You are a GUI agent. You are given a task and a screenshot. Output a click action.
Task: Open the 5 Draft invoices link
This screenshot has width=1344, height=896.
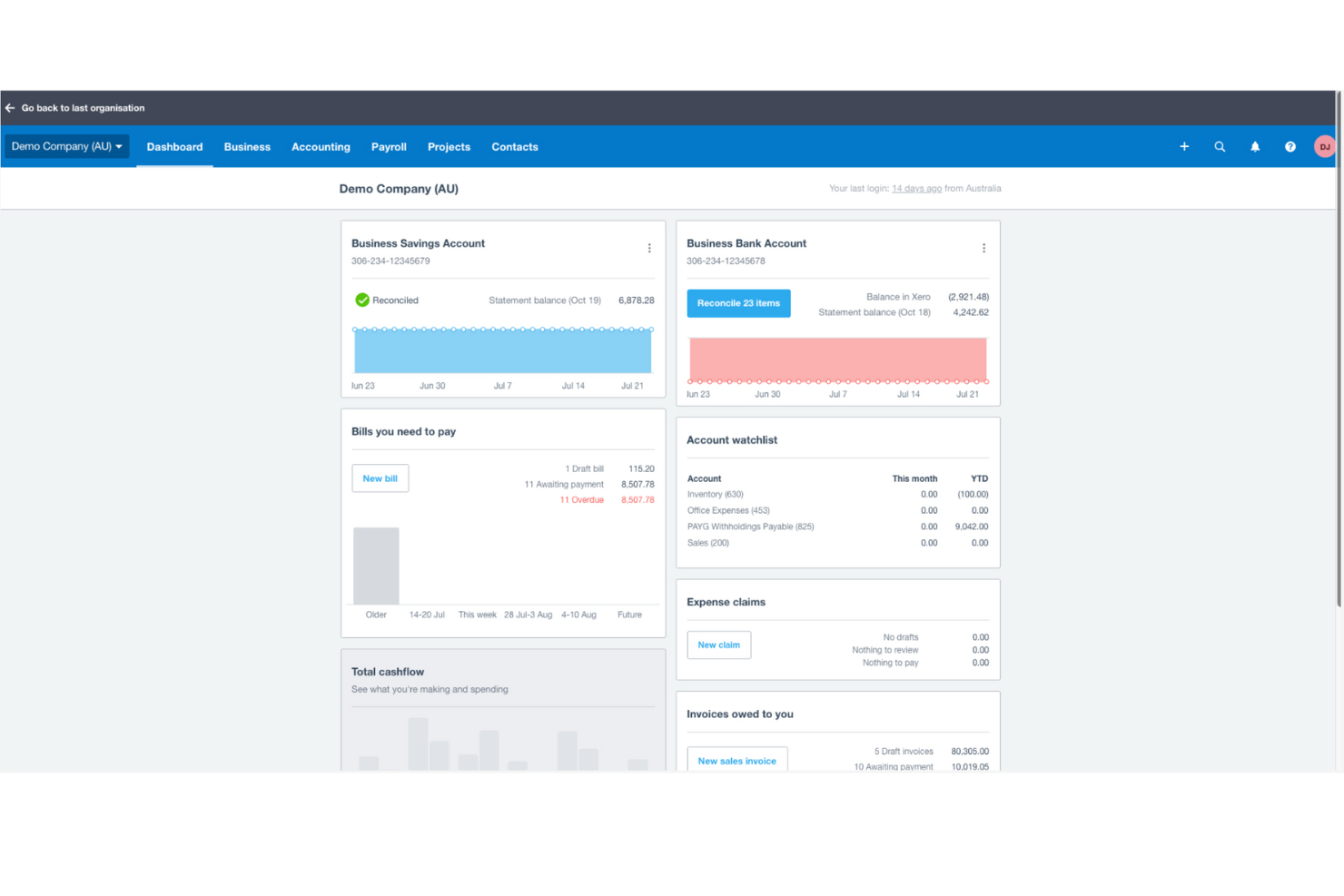904,752
